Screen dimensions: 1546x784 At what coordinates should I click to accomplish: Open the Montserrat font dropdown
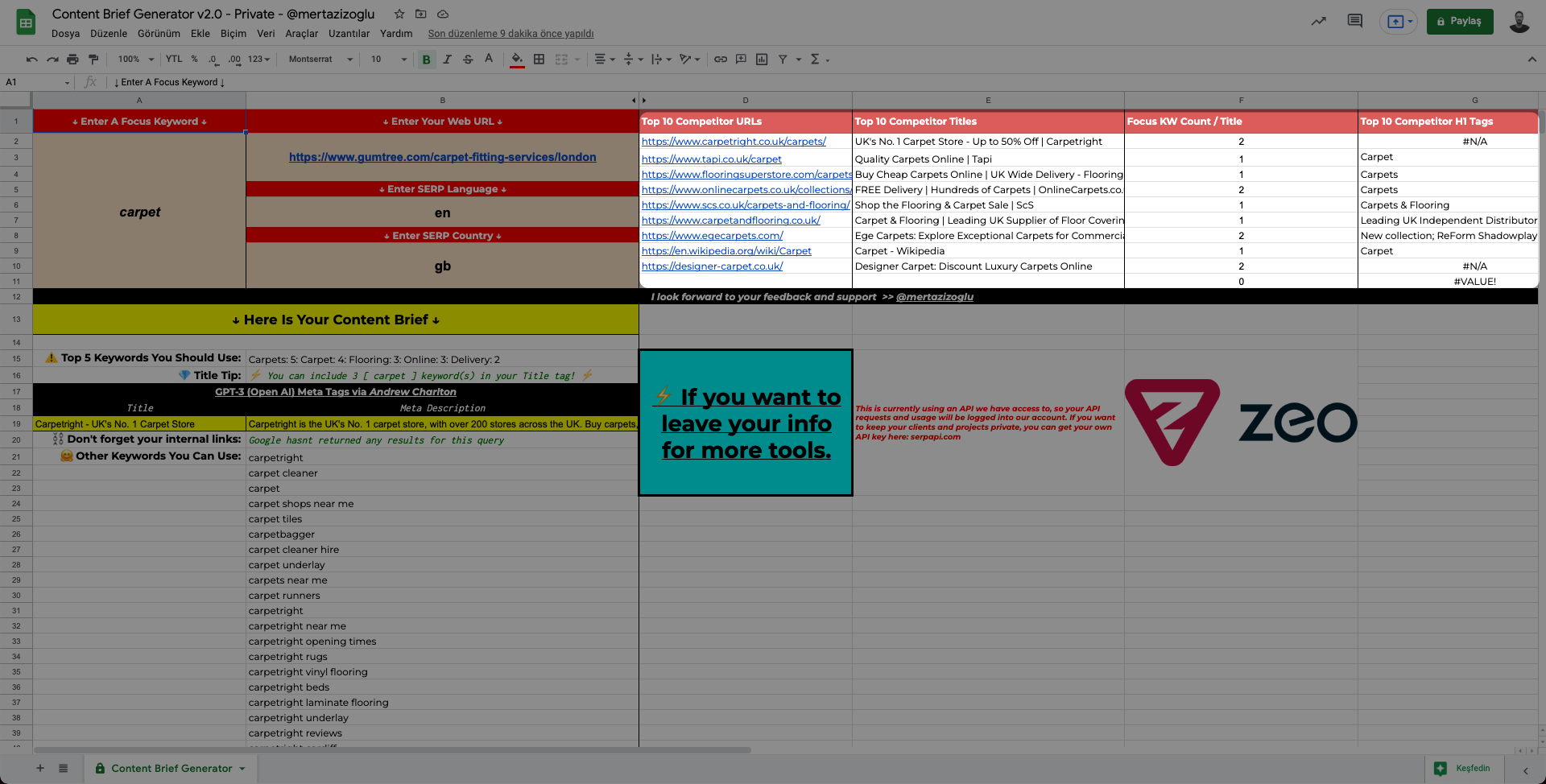(320, 60)
